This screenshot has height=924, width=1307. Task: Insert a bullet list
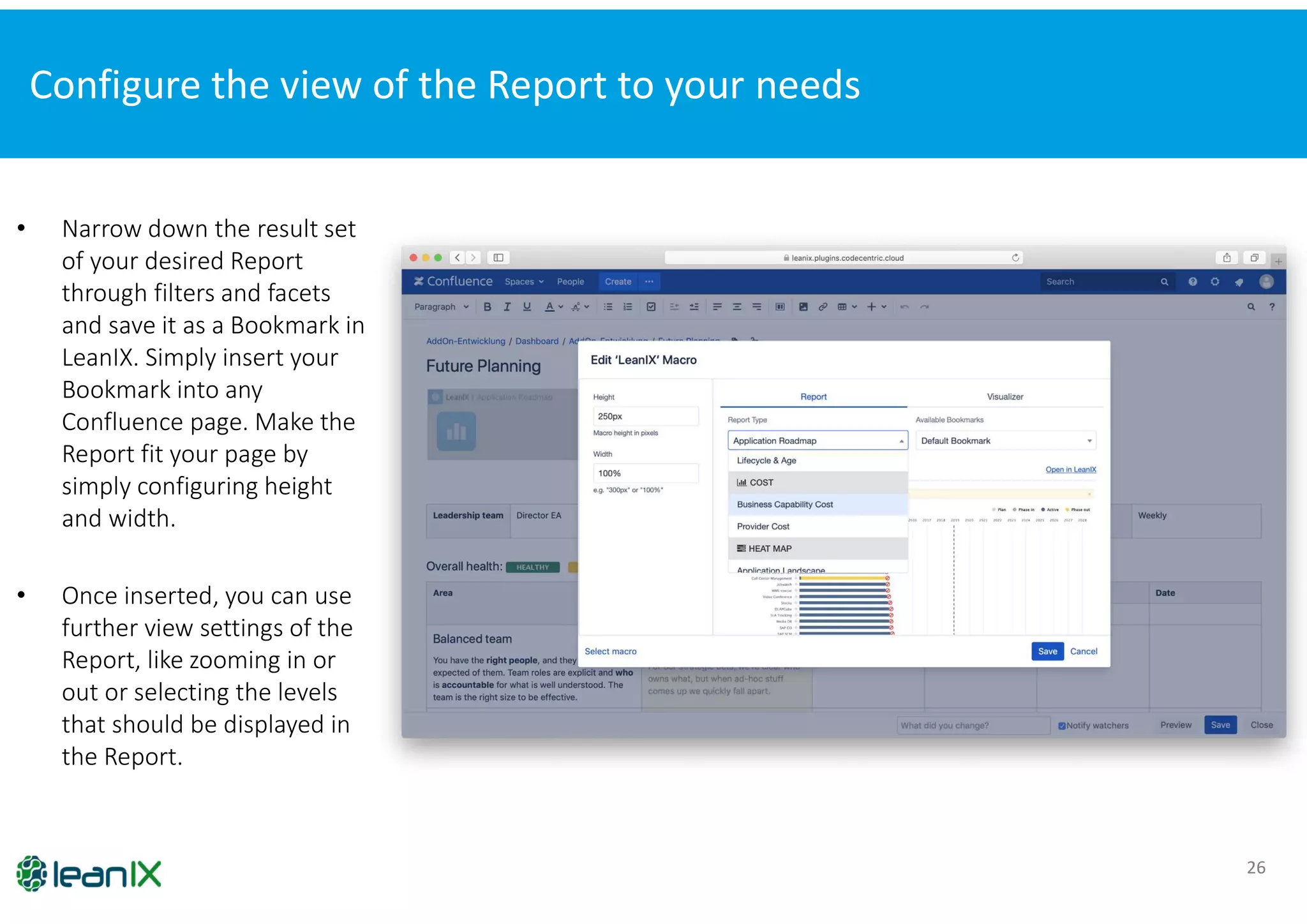click(x=608, y=307)
